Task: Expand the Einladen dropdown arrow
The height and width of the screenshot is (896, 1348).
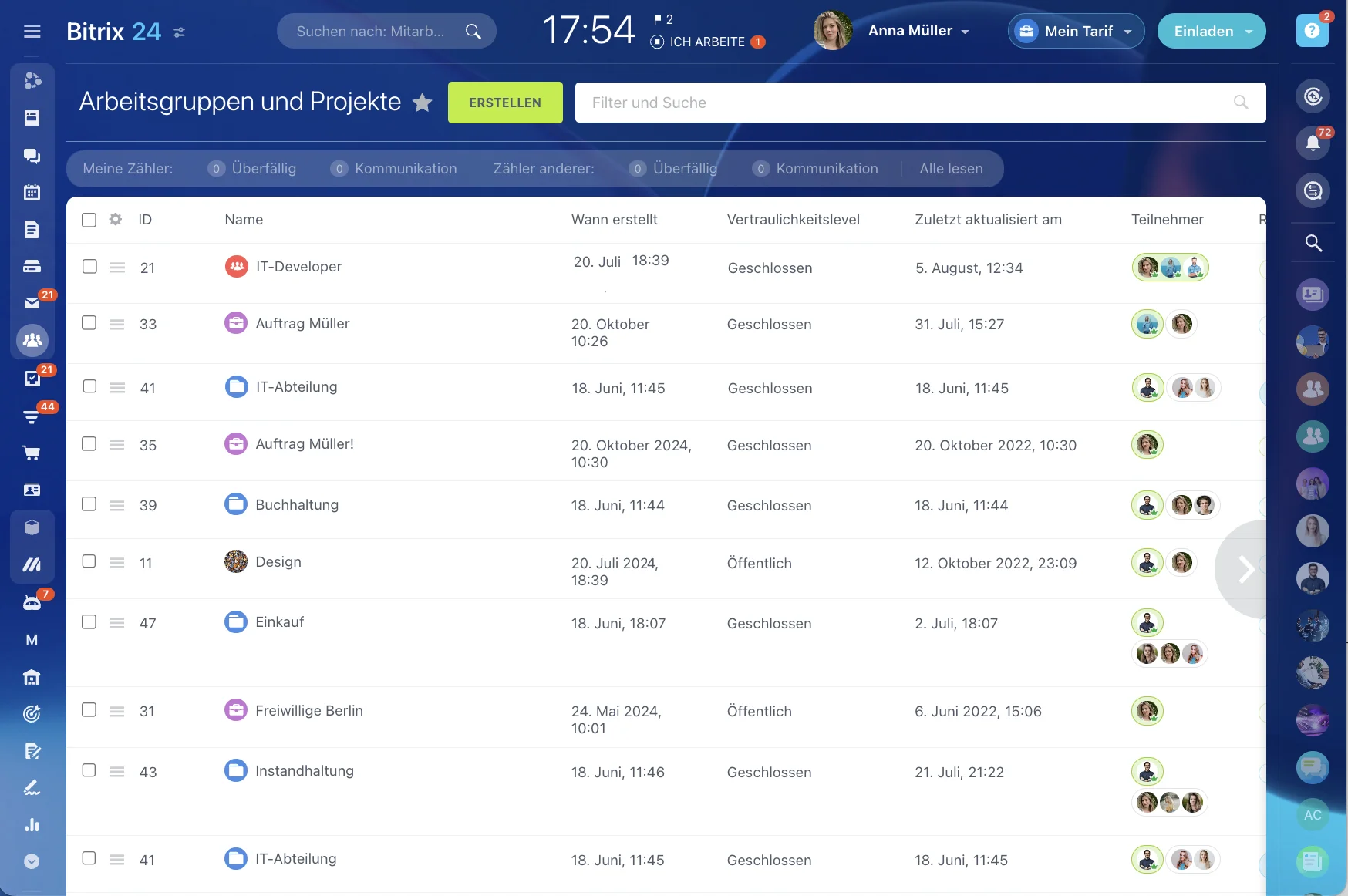Action: 1249,32
